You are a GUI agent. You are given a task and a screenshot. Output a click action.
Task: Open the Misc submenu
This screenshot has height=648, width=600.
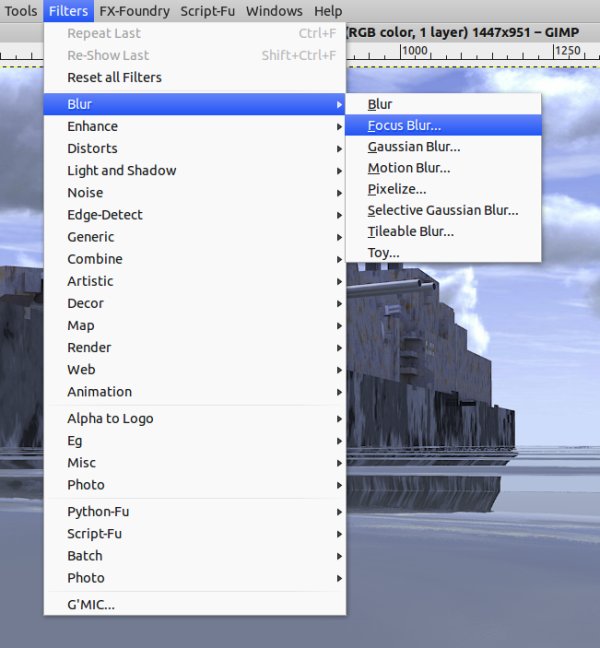[x=195, y=463]
